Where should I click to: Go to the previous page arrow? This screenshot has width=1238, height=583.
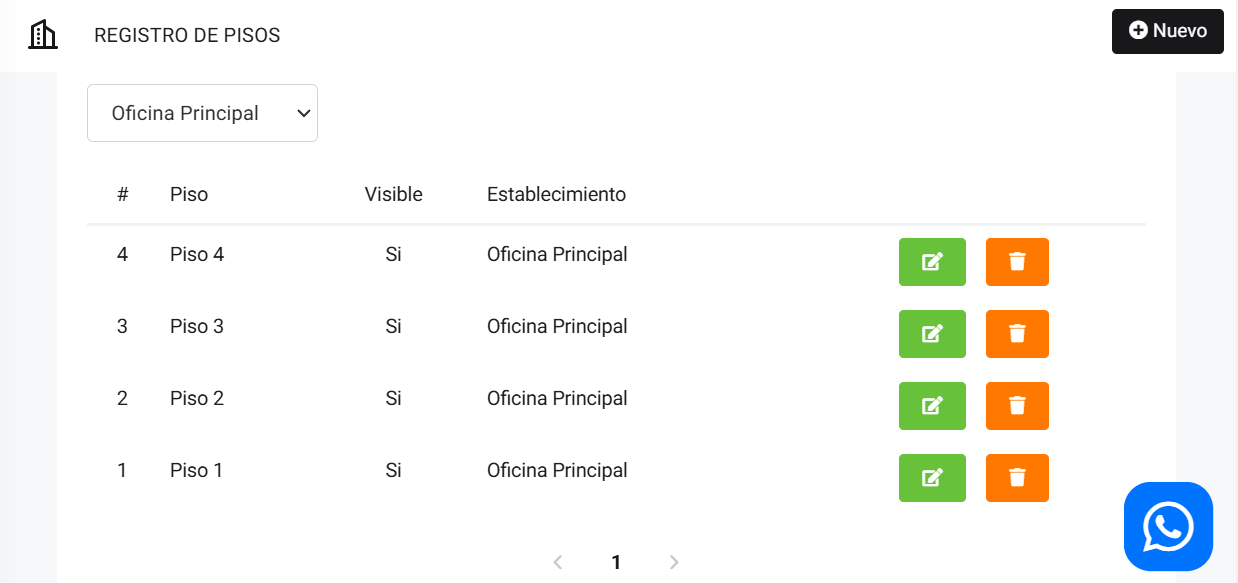tap(558, 562)
